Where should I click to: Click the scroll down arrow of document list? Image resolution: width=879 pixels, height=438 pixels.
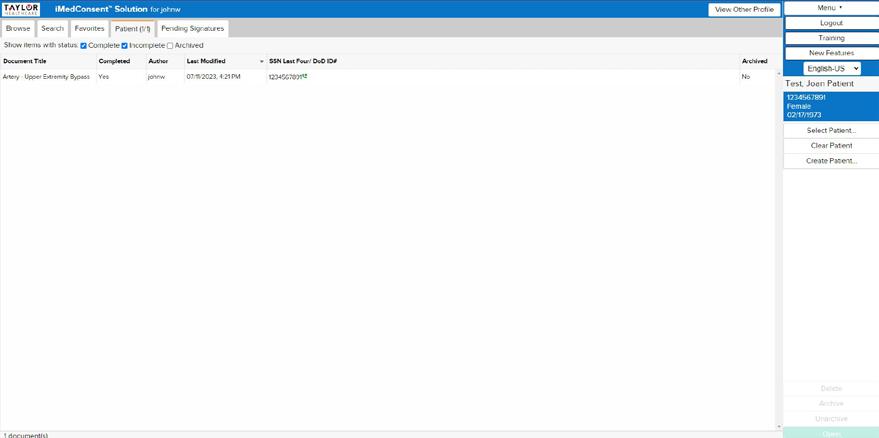[779, 427]
